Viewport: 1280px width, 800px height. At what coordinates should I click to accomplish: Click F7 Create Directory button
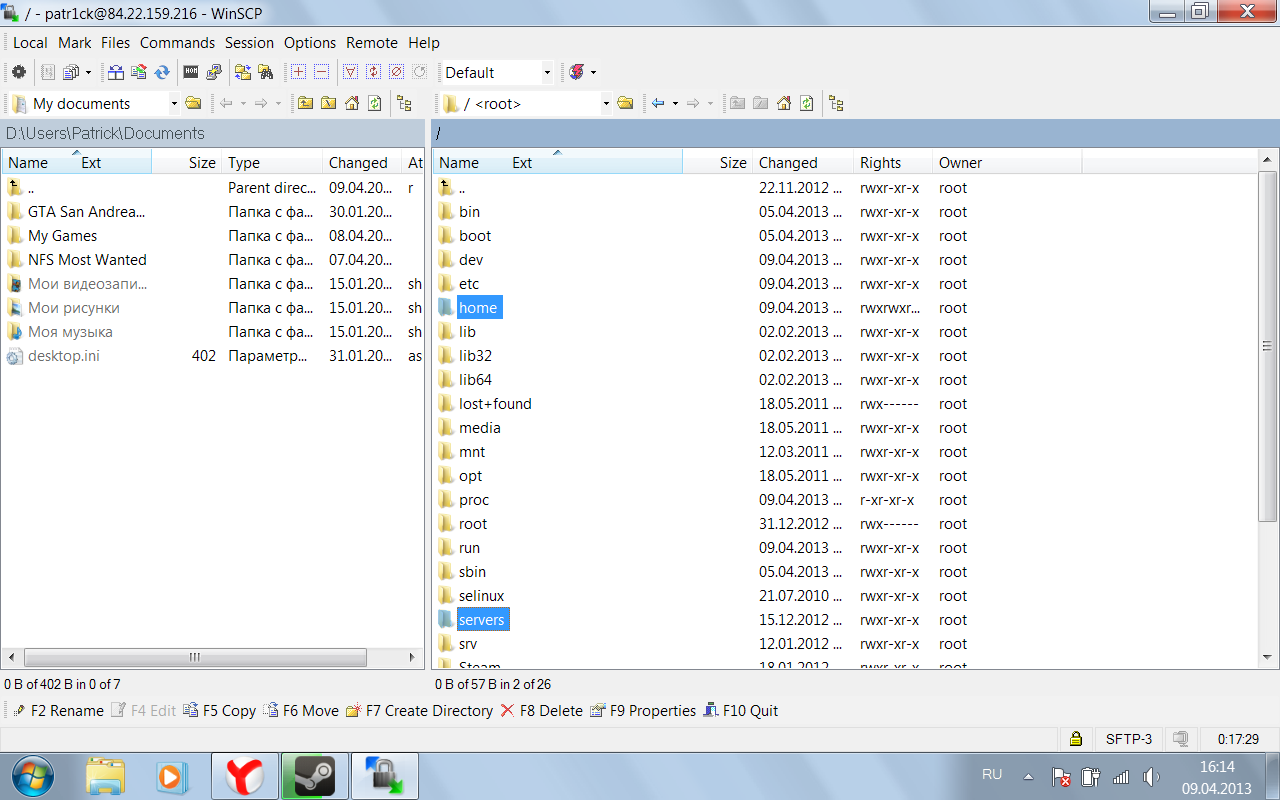tap(419, 711)
